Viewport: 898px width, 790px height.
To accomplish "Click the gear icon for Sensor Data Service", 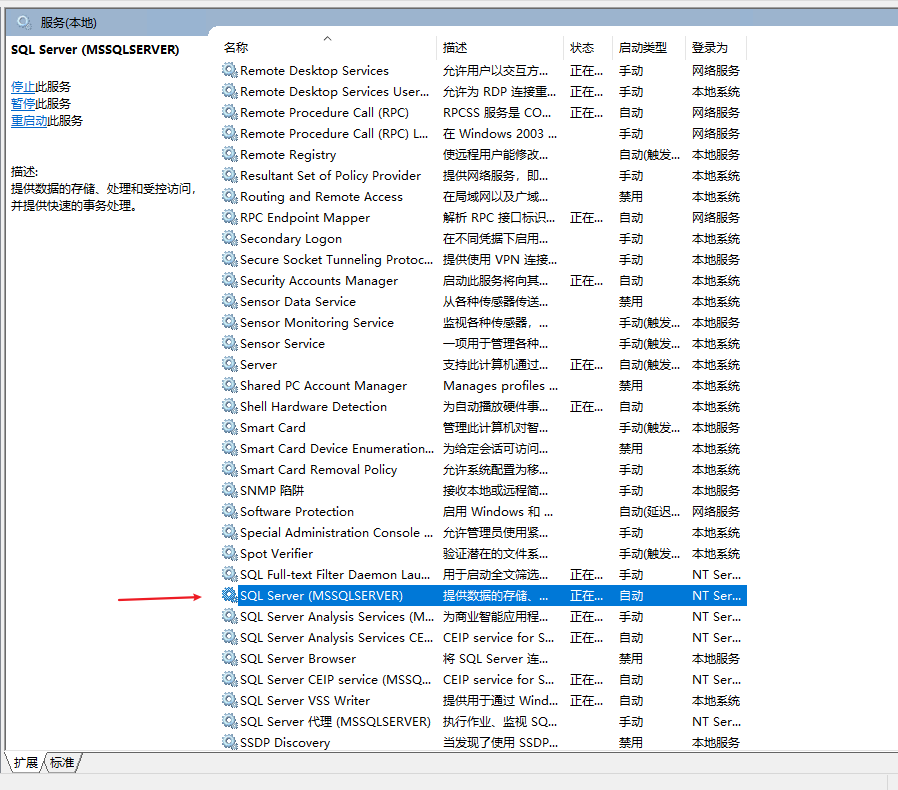I will [x=230, y=301].
